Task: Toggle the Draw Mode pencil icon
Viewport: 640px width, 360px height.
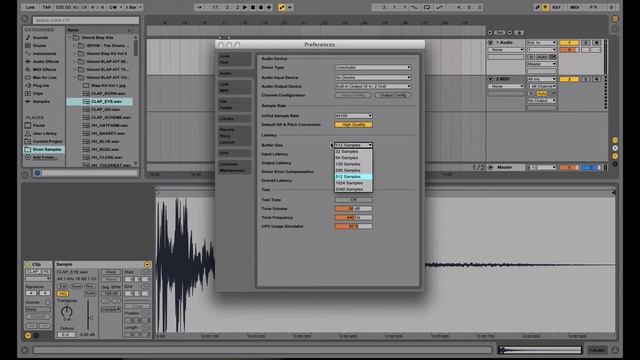Action: (x=538, y=7)
